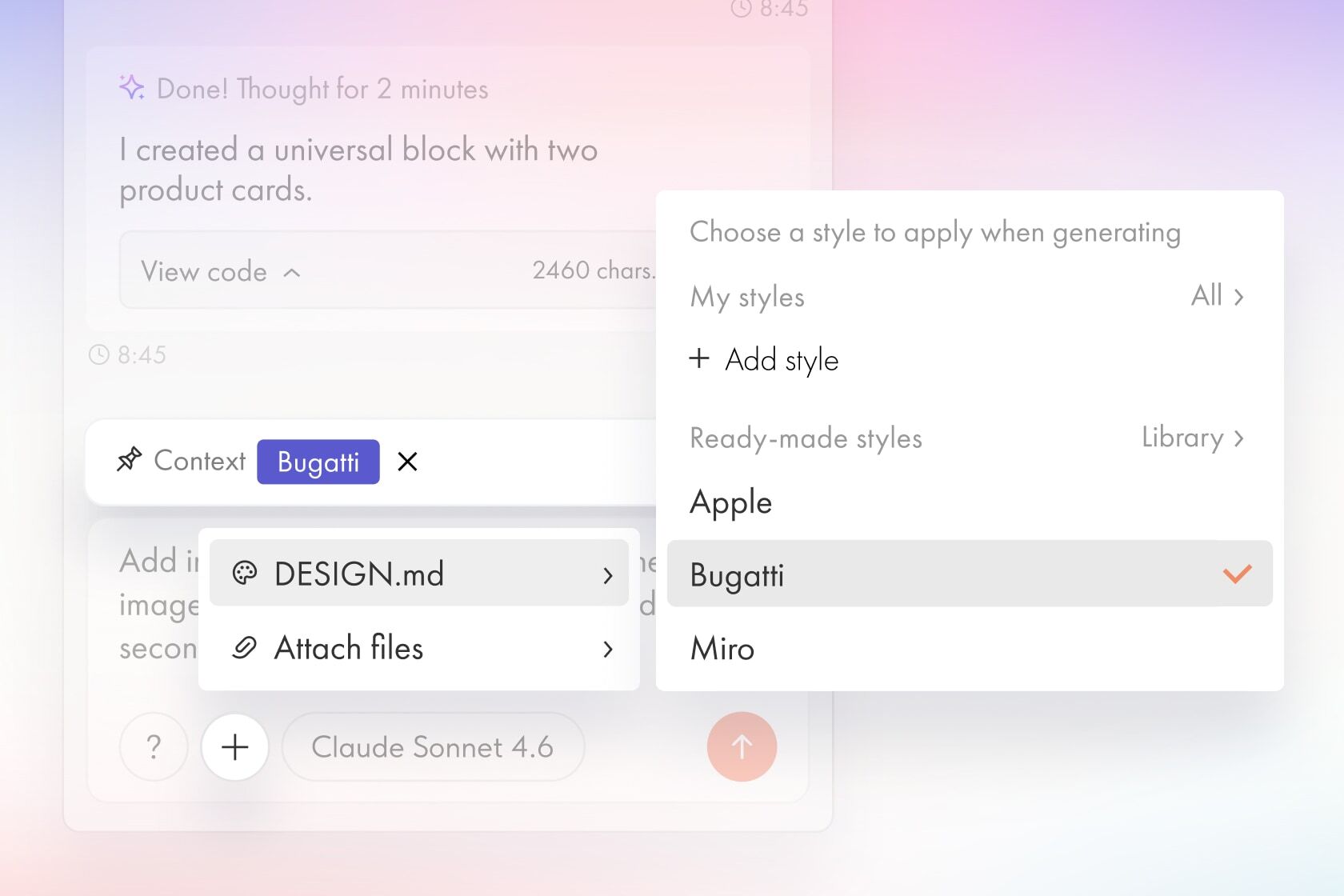Screen dimensions: 1344x896
Task: Click the Ready-made styles heading
Action: click(806, 438)
